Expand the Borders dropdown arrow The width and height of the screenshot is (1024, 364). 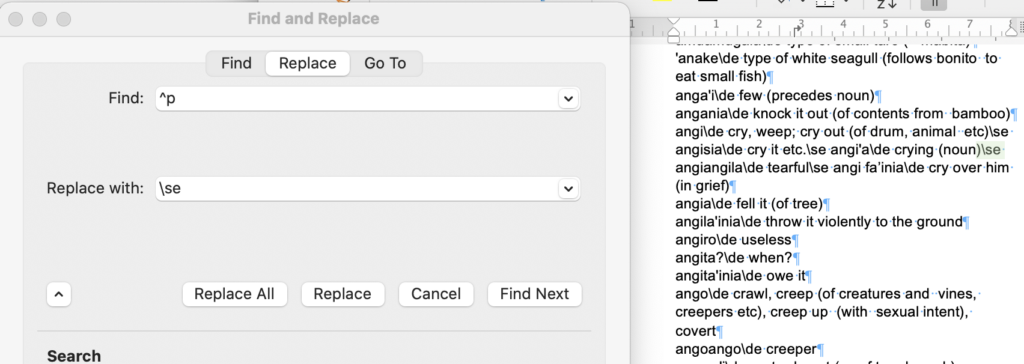(x=846, y=3)
